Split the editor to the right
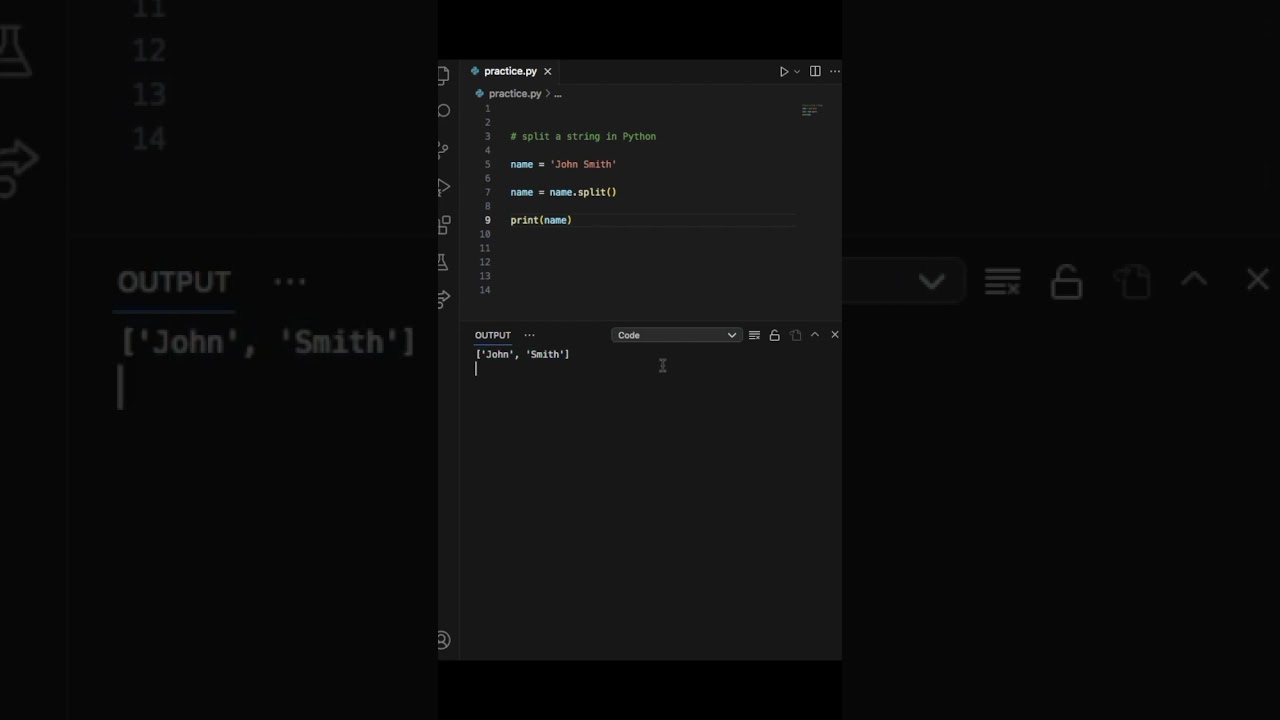Image resolution: width=1280 pixels, height=720 pixels. pyautogui.click(x=815, y=71)
